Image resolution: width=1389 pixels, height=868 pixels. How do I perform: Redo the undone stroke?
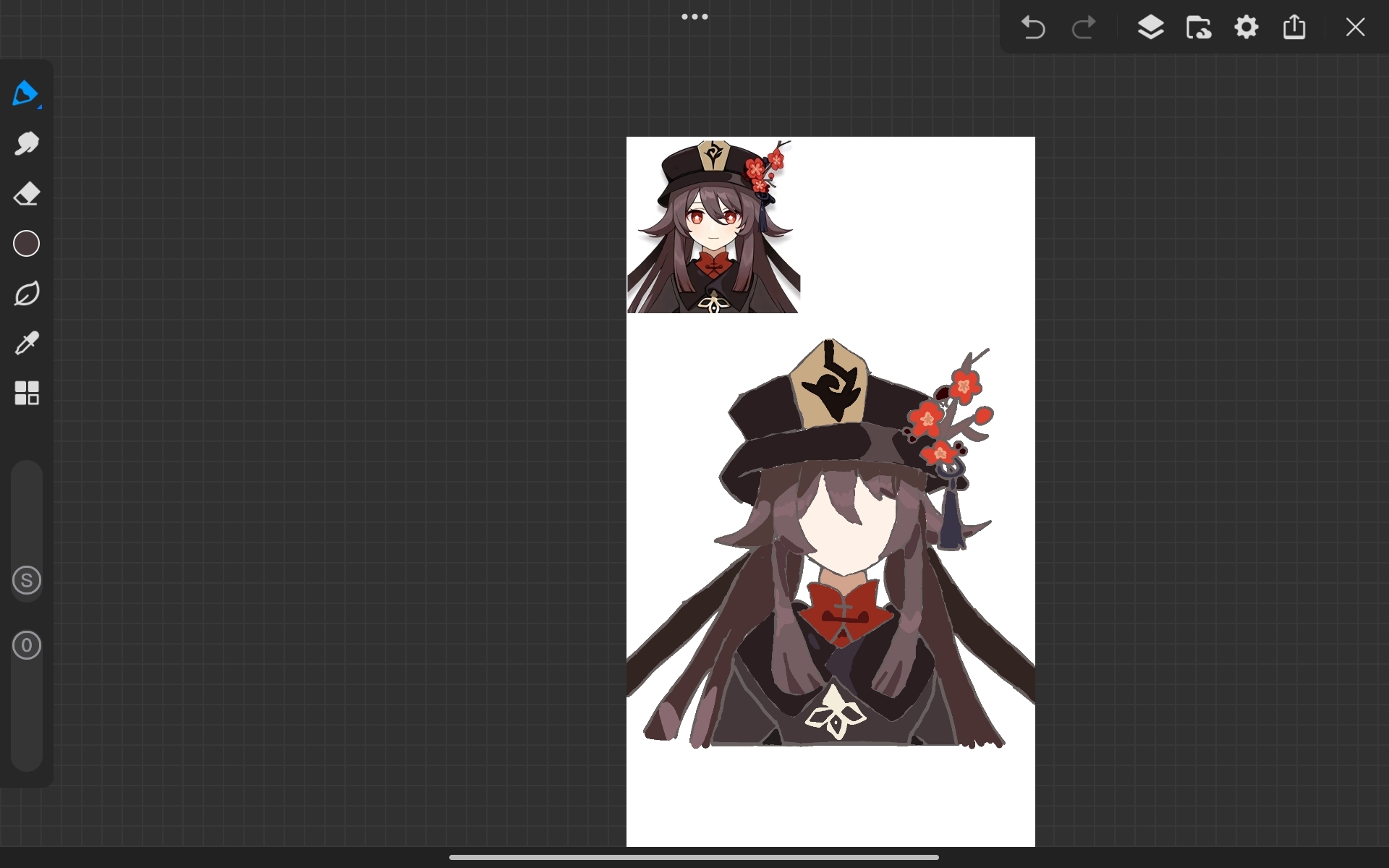click(1083, 27)
